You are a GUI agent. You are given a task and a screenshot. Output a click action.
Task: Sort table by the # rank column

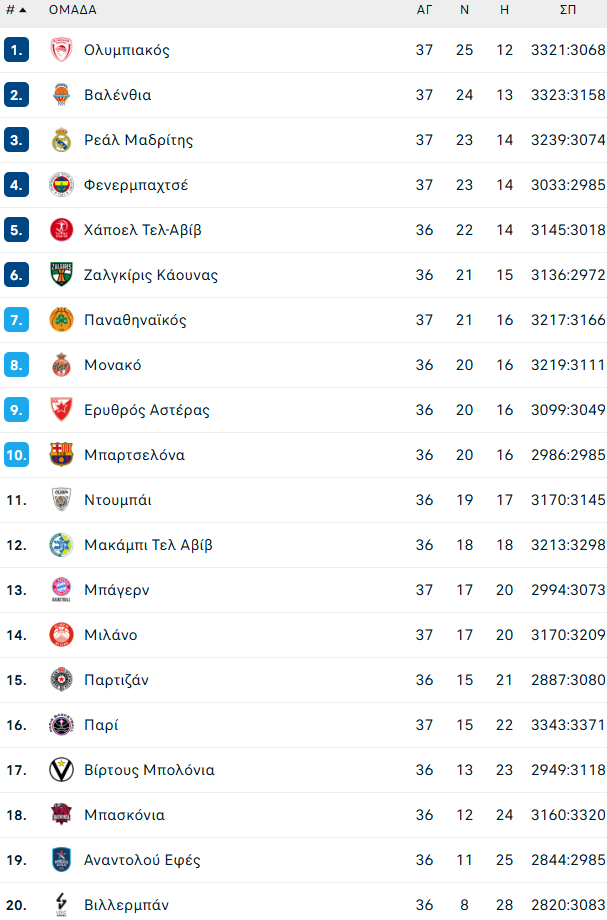click(x=15, y=10)
